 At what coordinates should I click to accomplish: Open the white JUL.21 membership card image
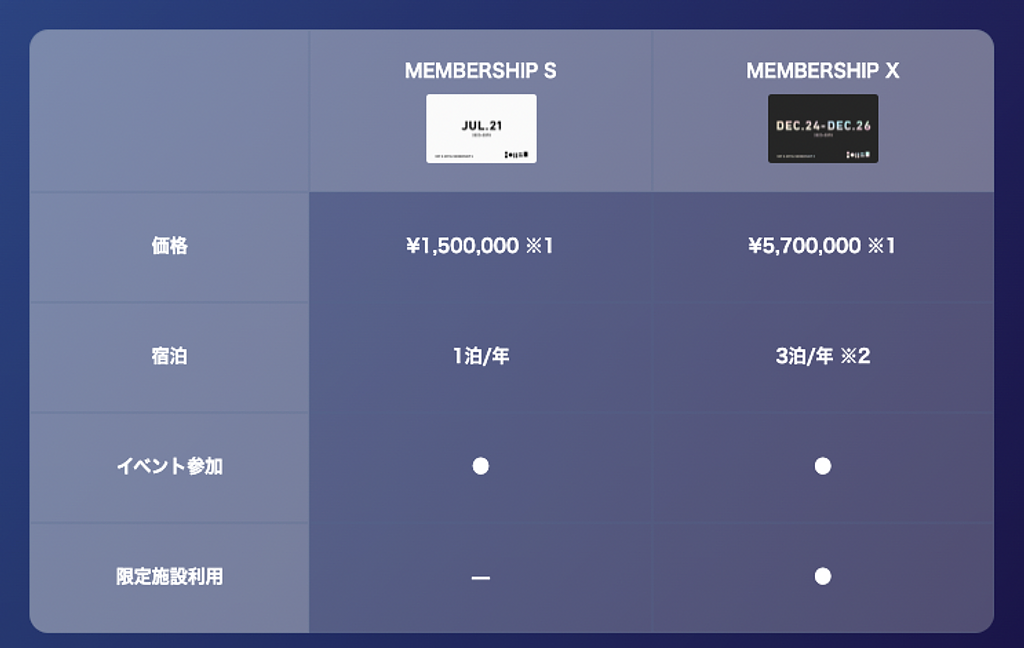(x=481, y=128)
